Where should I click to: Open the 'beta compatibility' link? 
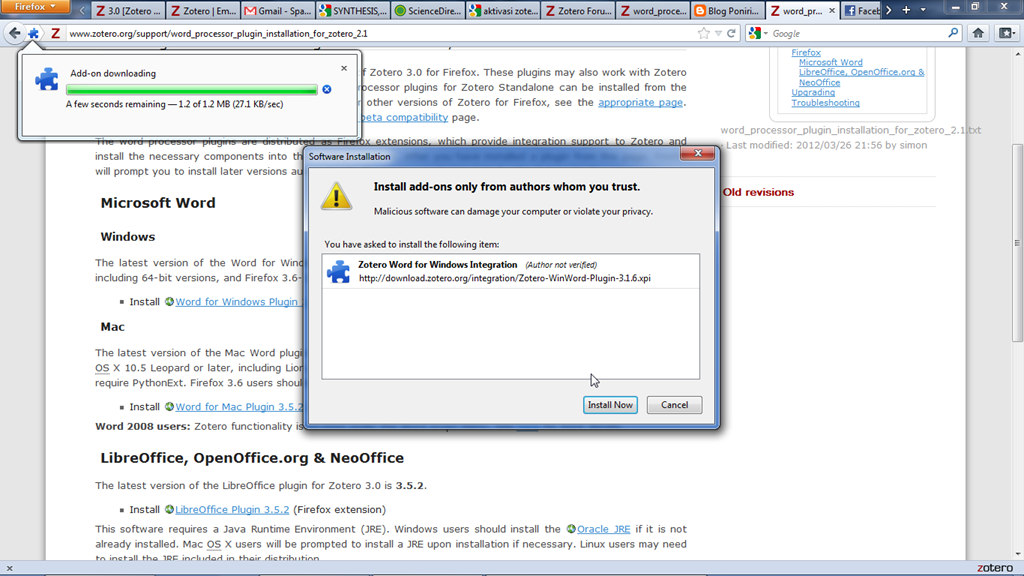coord(404,118)
